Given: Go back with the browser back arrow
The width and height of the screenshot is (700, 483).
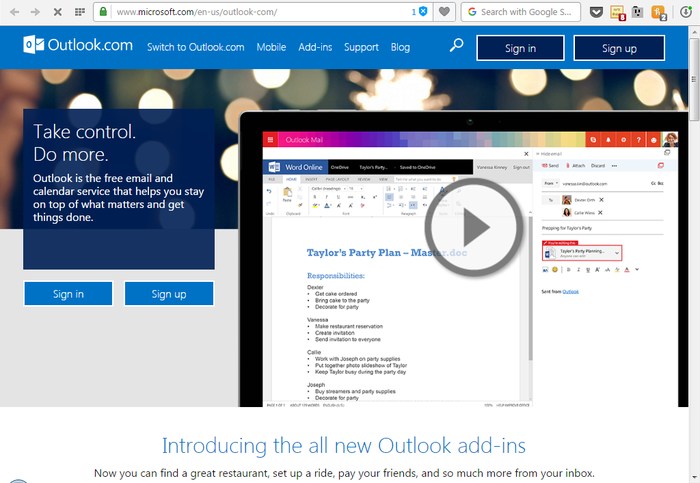Looking at the screenshot, I should [x=14, y=12].
